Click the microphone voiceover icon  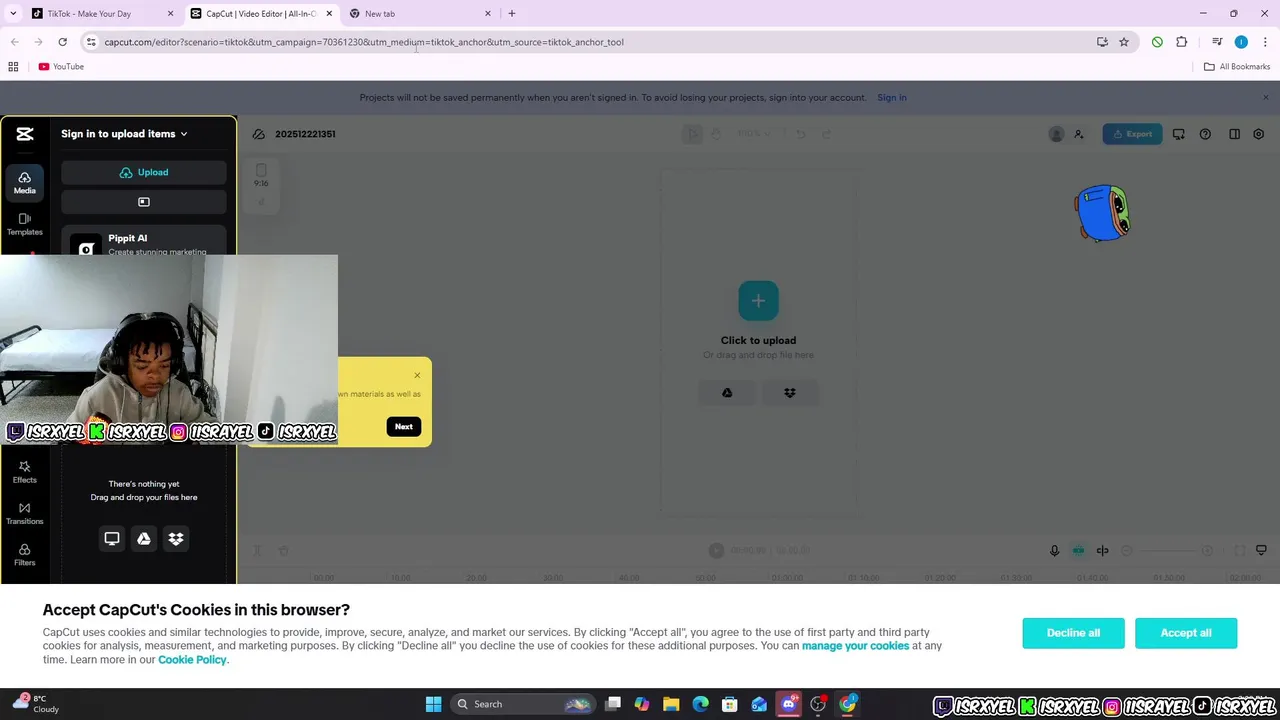1054,550
